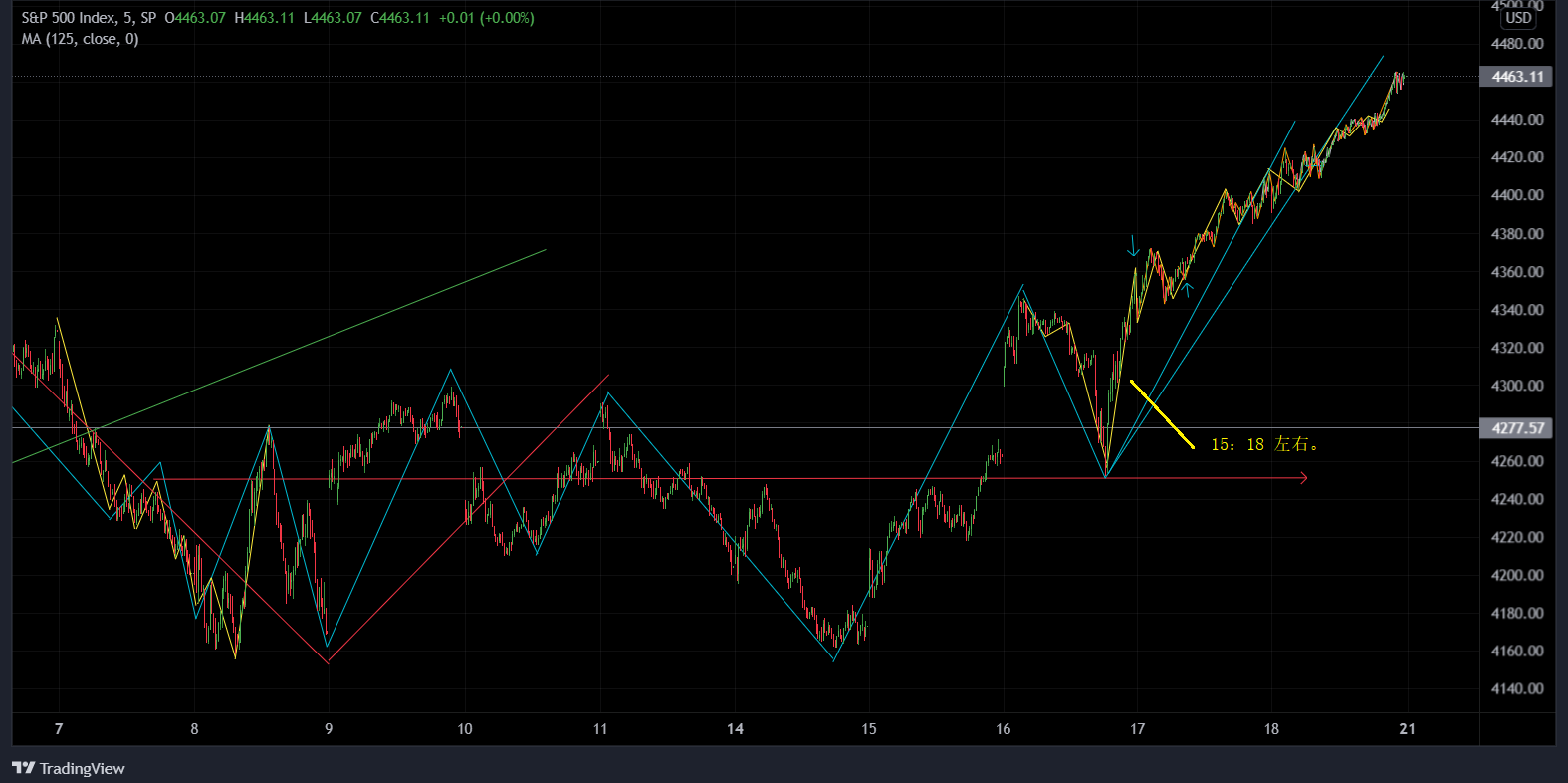Click the 4400.00 price axis label
This screenshot has height=783, width=1568.
(1517, 195)
